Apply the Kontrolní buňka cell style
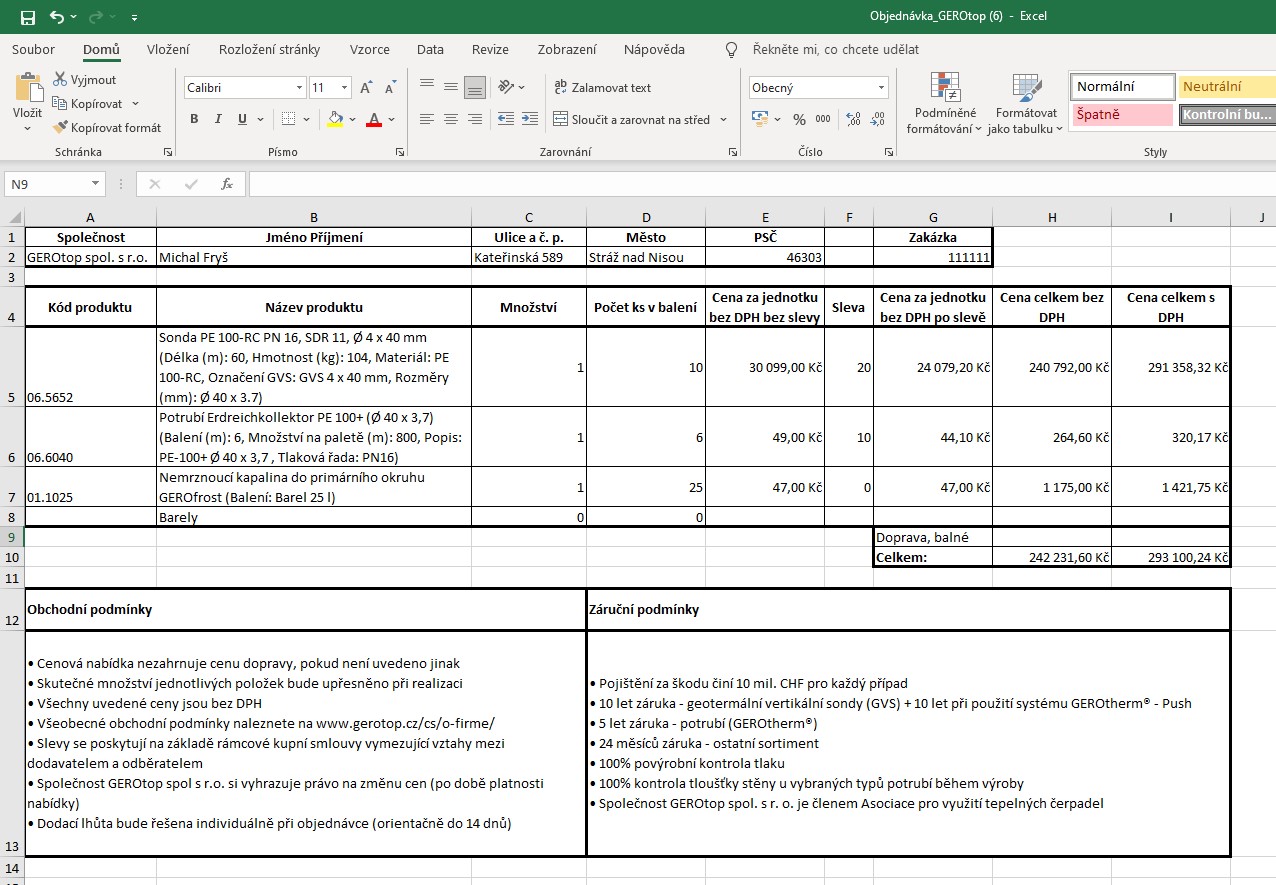 point(1227,114)
